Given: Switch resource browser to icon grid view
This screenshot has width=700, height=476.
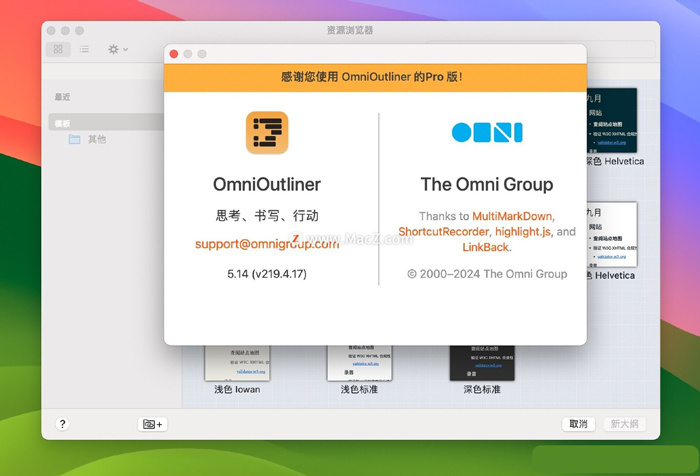Looking at the screenshot, I should point(58,49).
